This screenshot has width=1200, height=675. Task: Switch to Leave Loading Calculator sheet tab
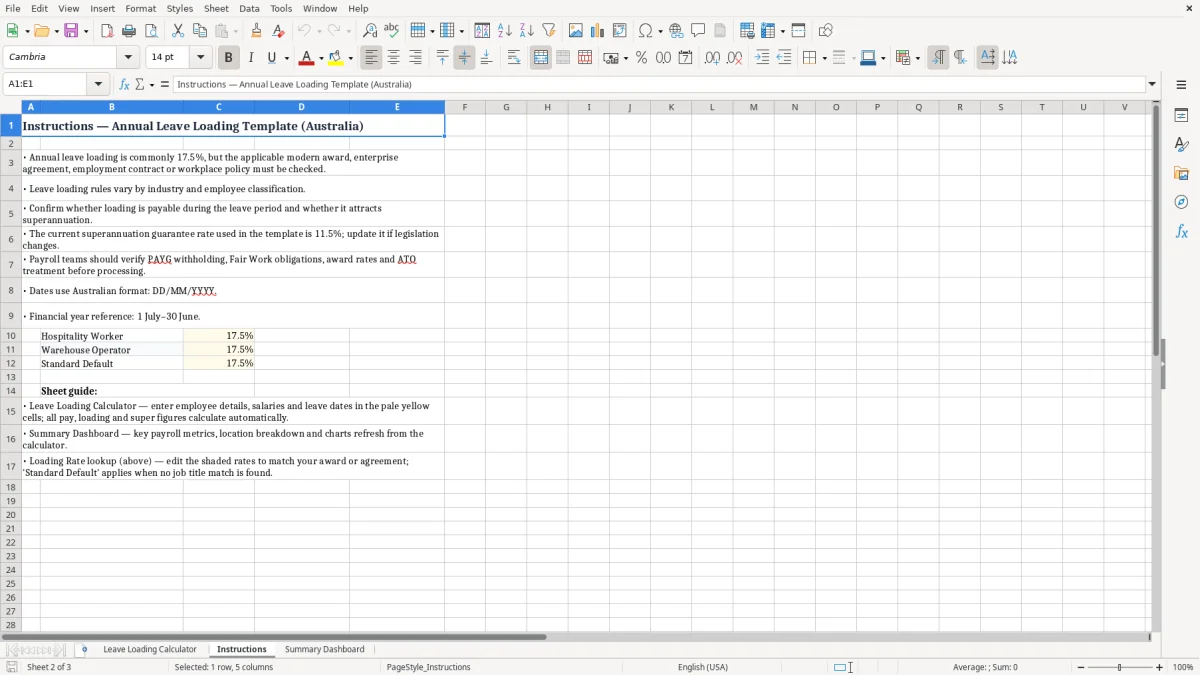tap(150, 649)
